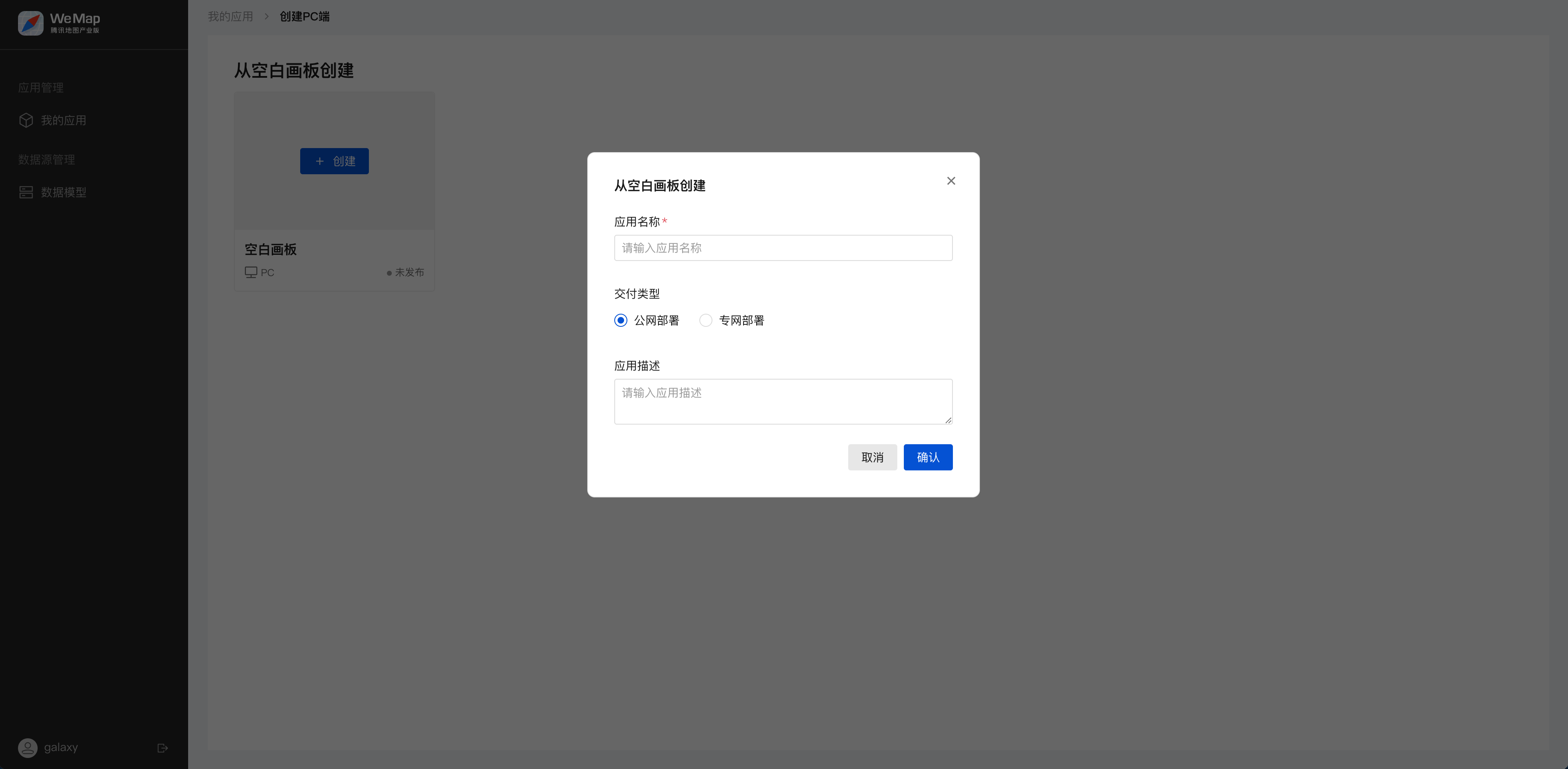
Task: Click the logout icon beside galaxy
Action: pyautogui.click(x=162, y=748)
